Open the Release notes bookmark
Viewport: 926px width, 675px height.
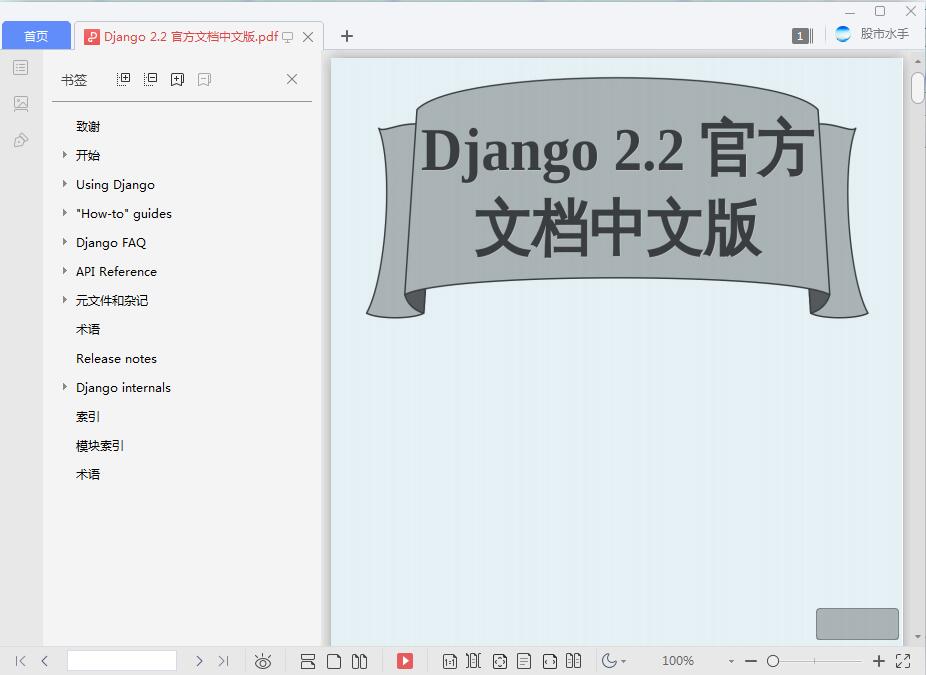click(x=115, y=358)
